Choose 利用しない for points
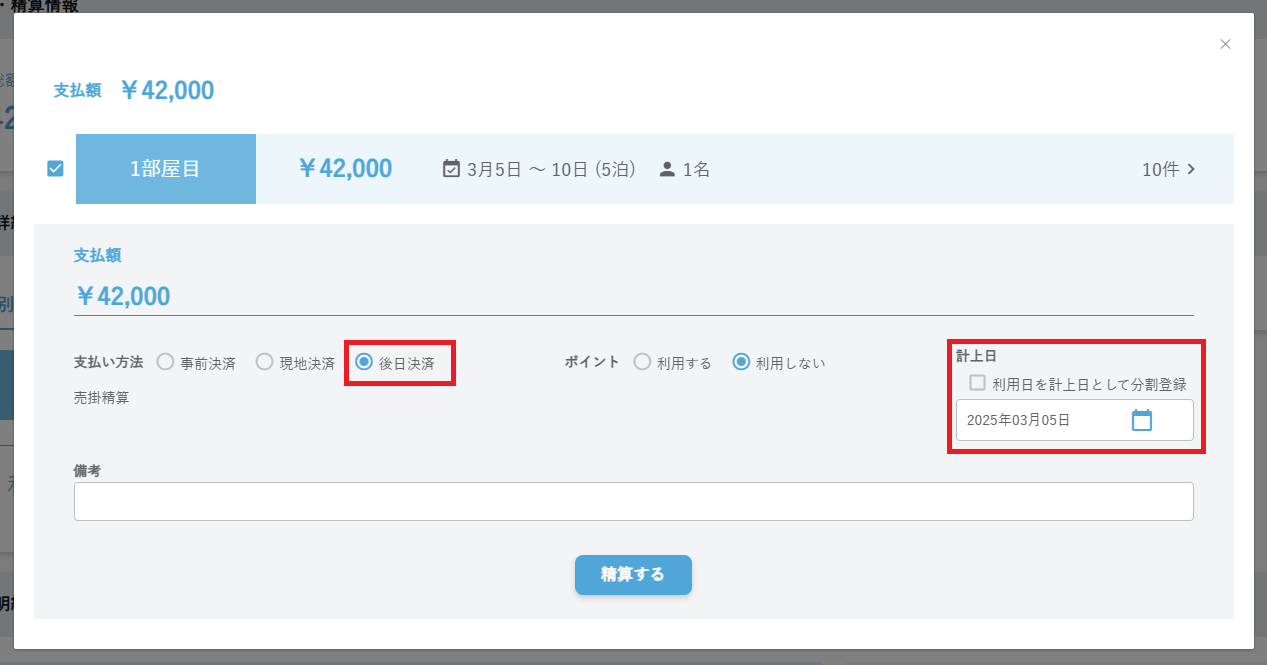 pos(741,362)
